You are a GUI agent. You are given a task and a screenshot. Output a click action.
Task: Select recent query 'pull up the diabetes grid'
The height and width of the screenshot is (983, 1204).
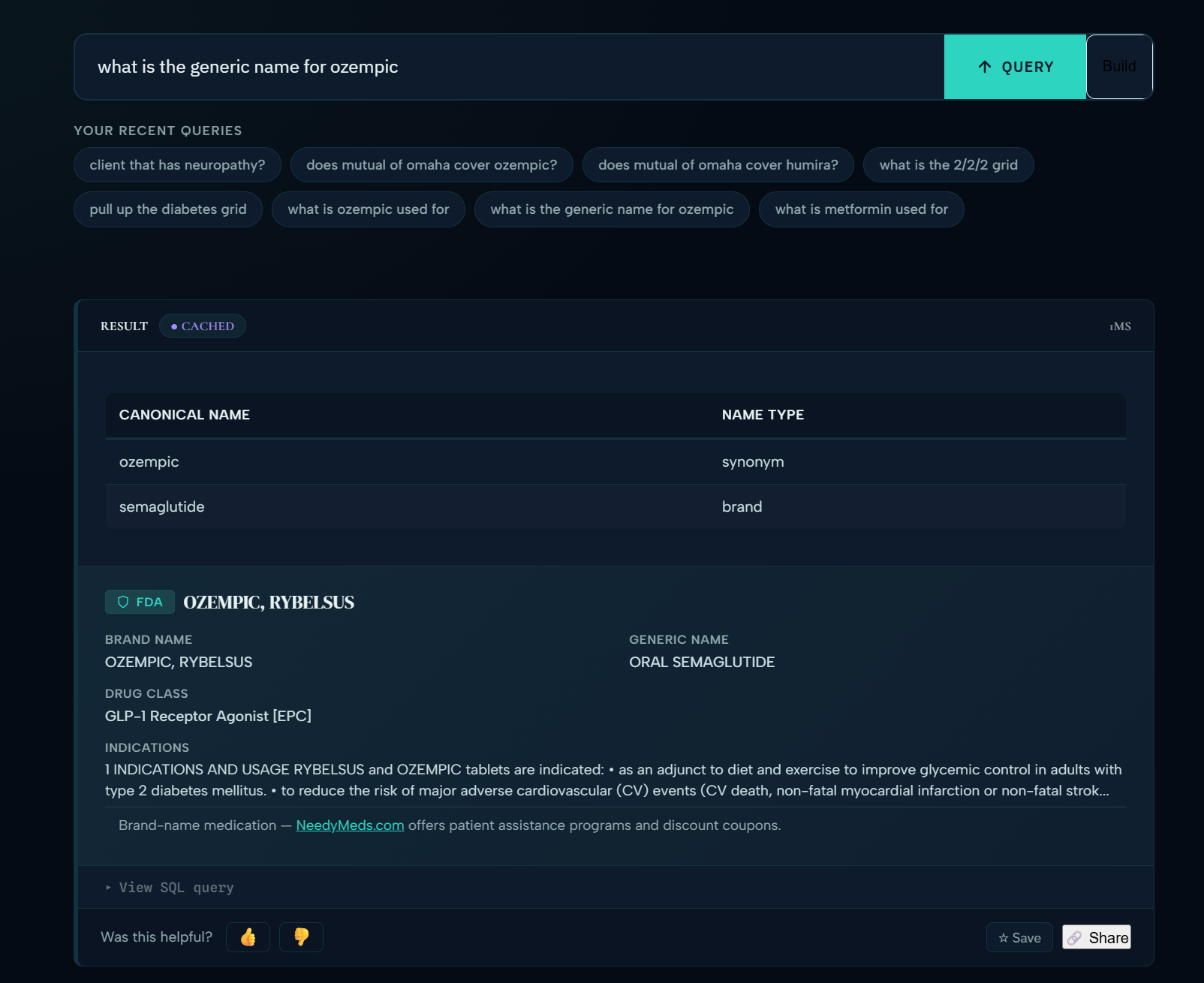[x=168, y=209]
